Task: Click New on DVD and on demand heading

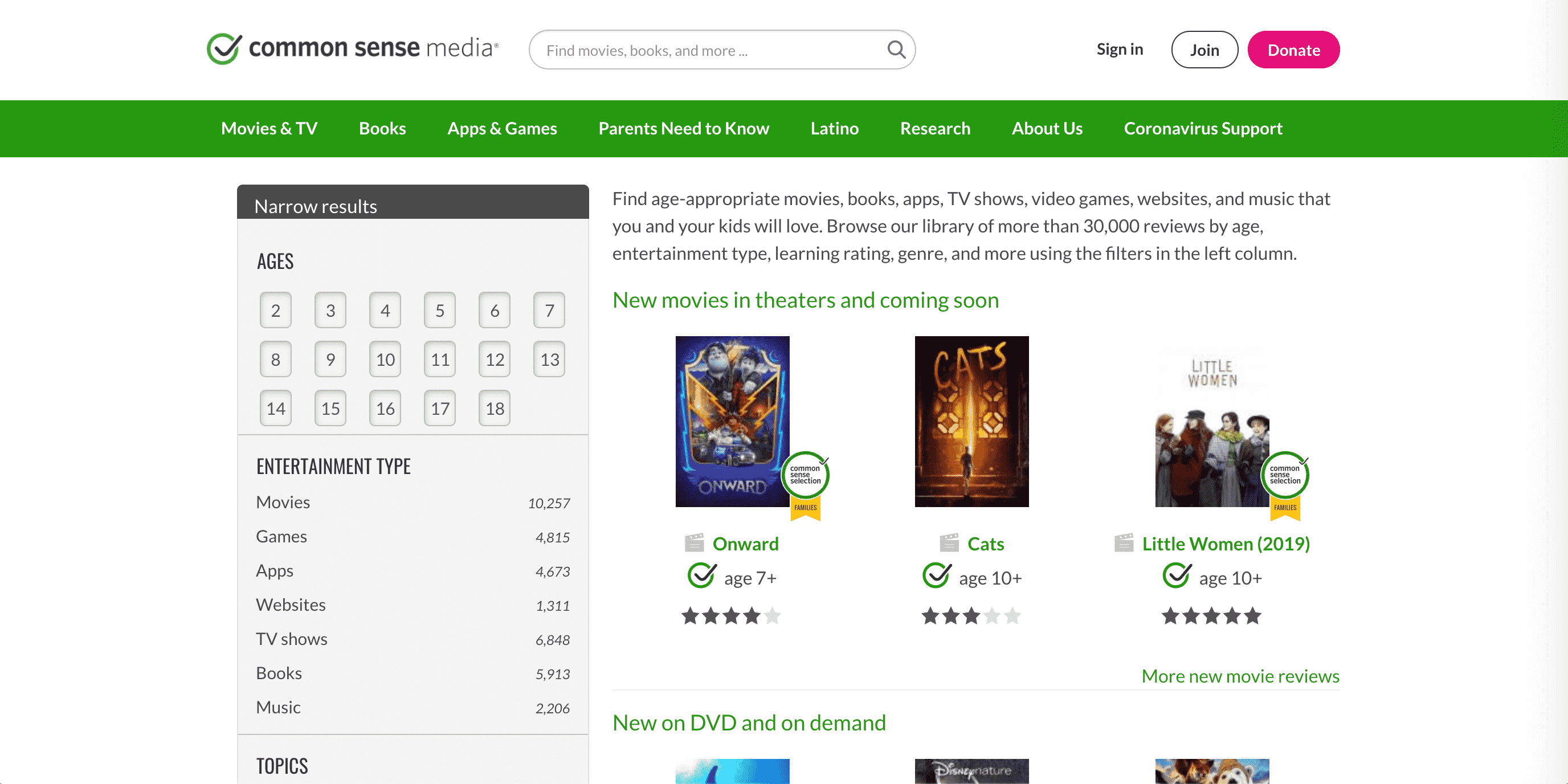Action: (x=749, y=722)
